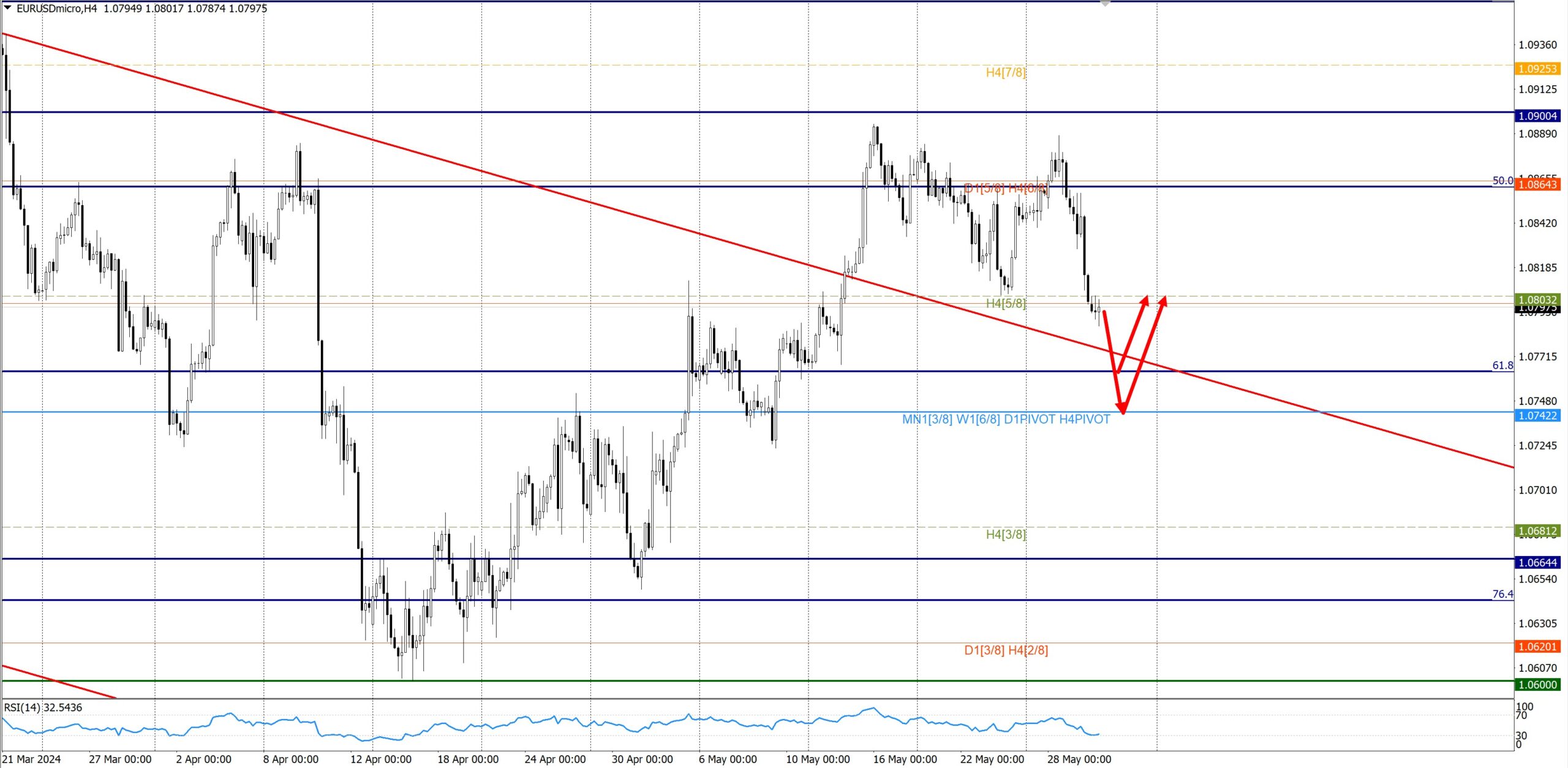Click the 61.8 Fibonacci level label

[1502, 366]
